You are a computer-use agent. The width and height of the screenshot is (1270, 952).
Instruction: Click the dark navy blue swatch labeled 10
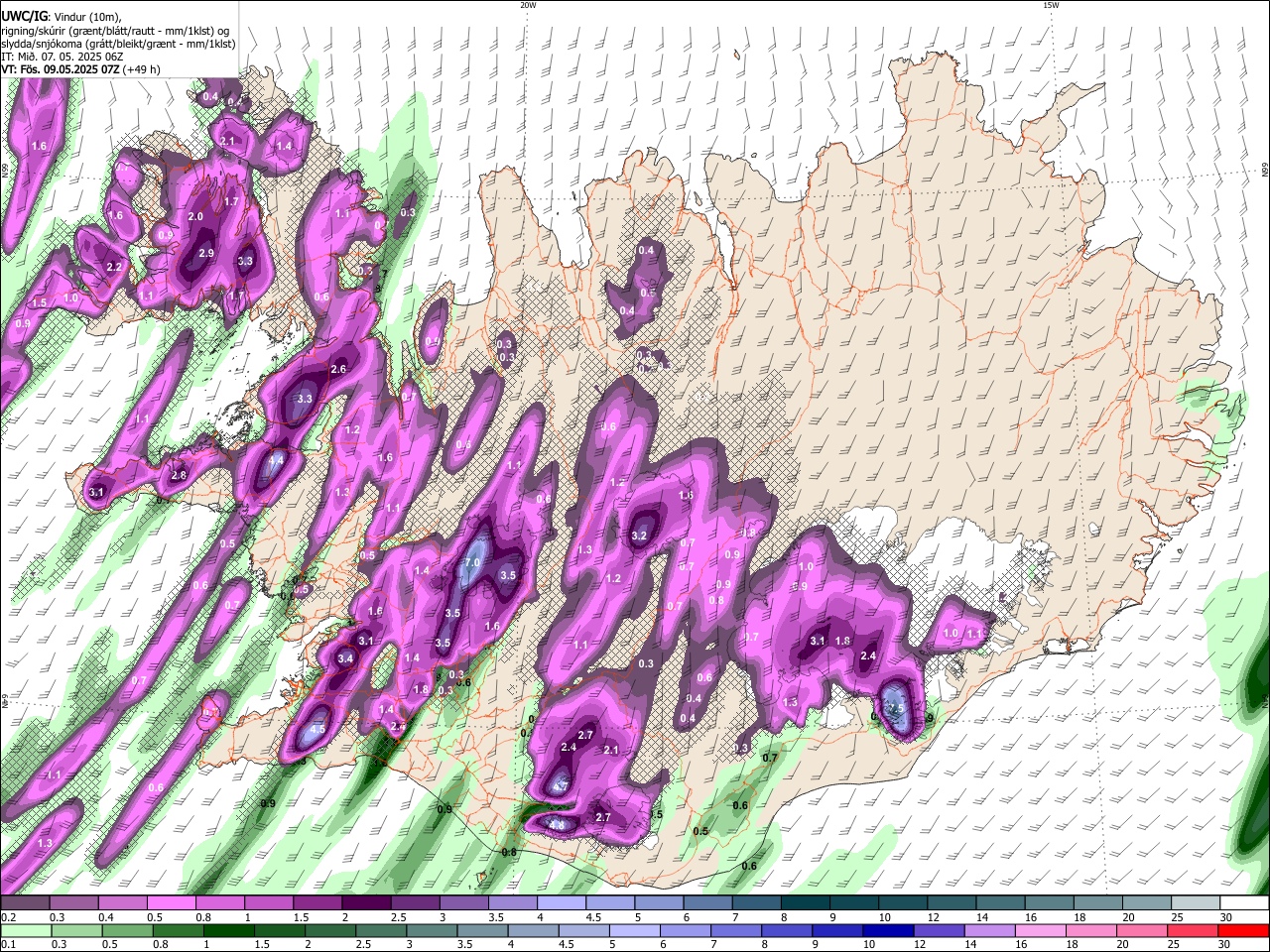point(888,930)
